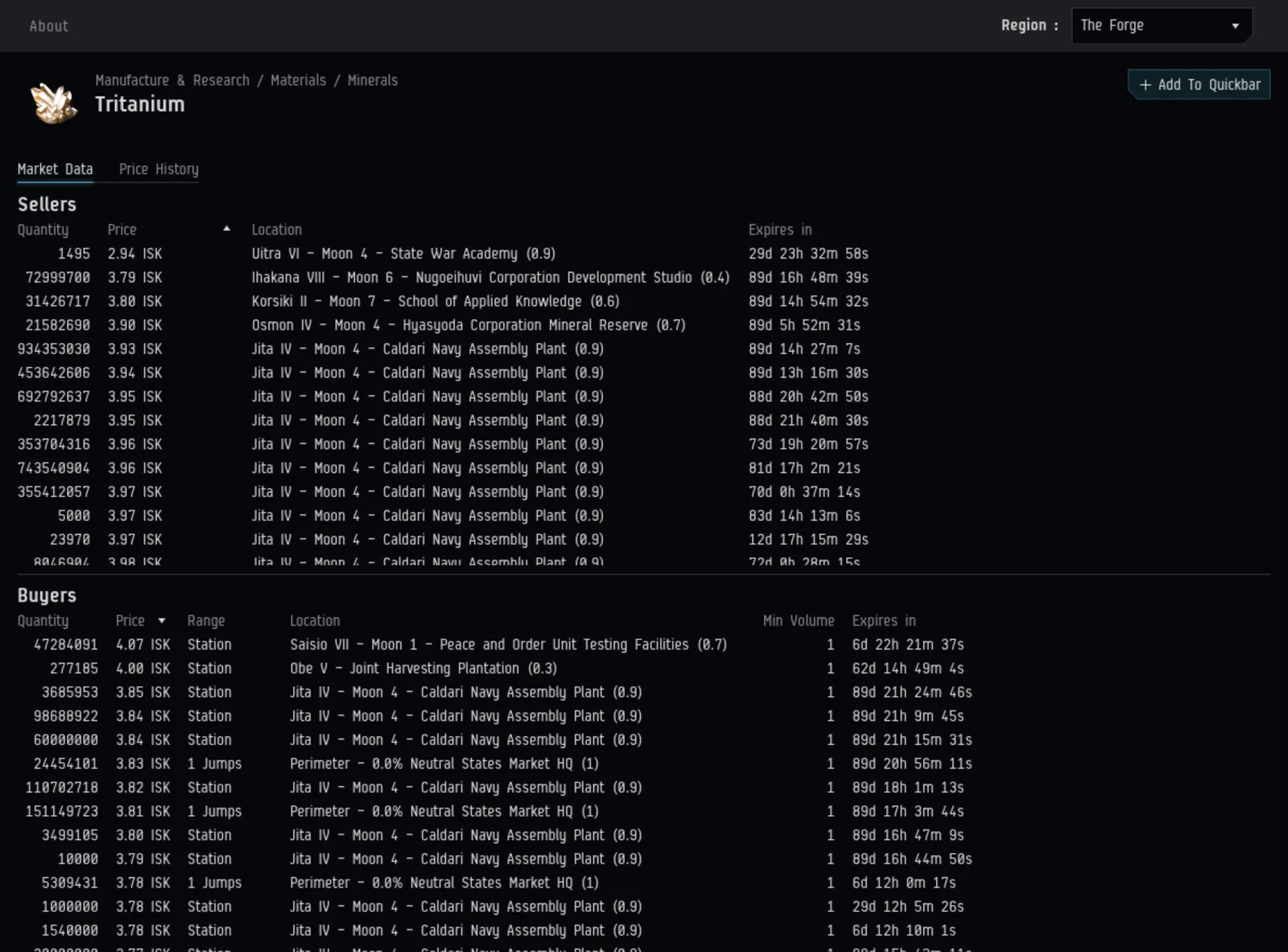Click seller quantity 2217879

62,420
